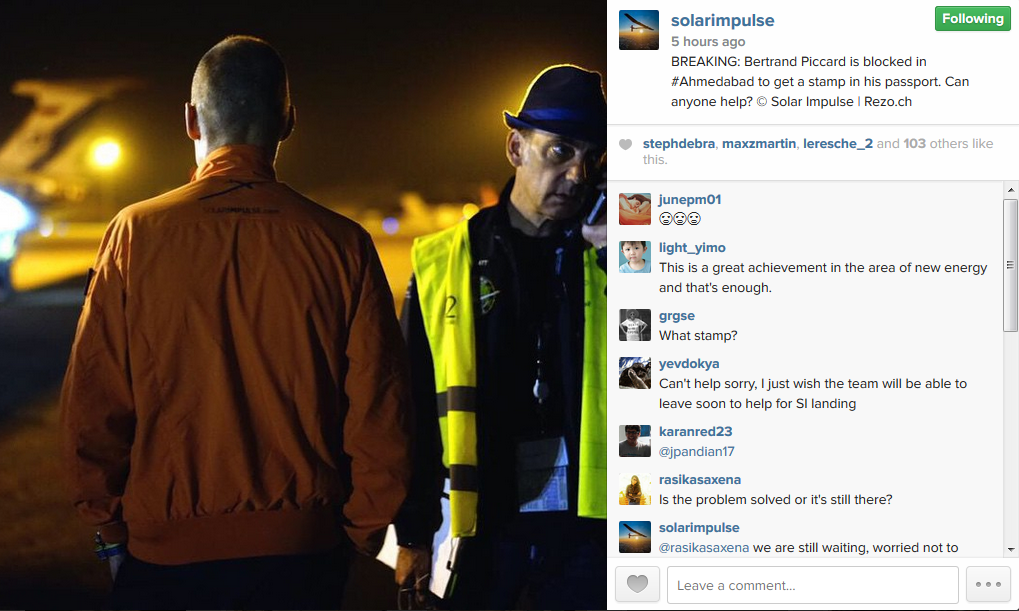The width and height of the screenshot is (1019, 611).
Task: Click the heart like button beside comment box
Action: [637, 584]
